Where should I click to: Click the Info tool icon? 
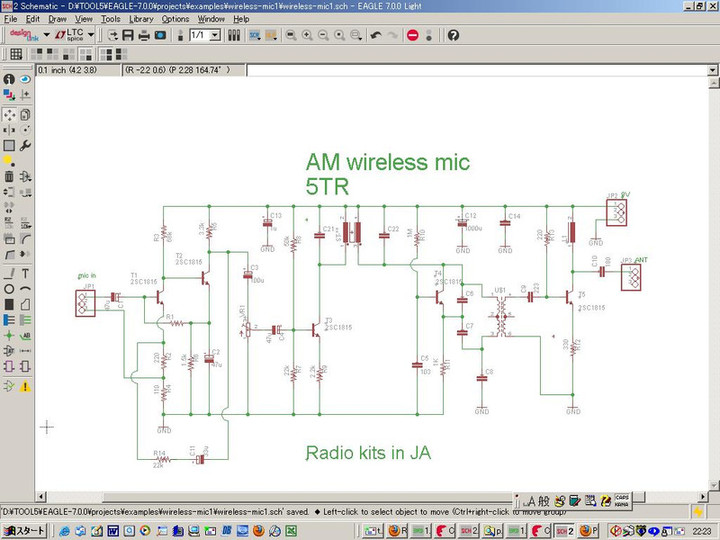click(9, 79)
